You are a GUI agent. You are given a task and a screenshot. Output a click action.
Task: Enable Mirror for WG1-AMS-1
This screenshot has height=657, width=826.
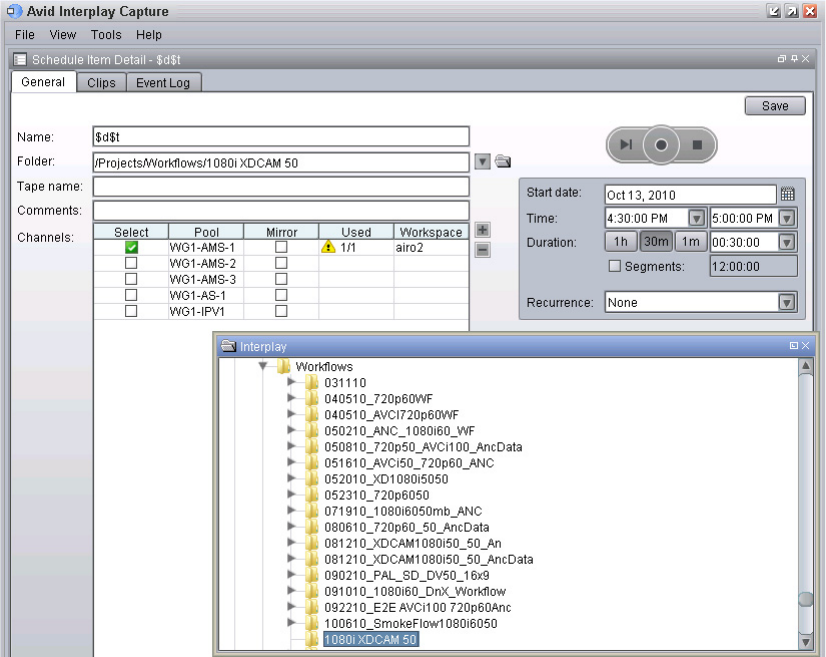[x=281, y=247]
